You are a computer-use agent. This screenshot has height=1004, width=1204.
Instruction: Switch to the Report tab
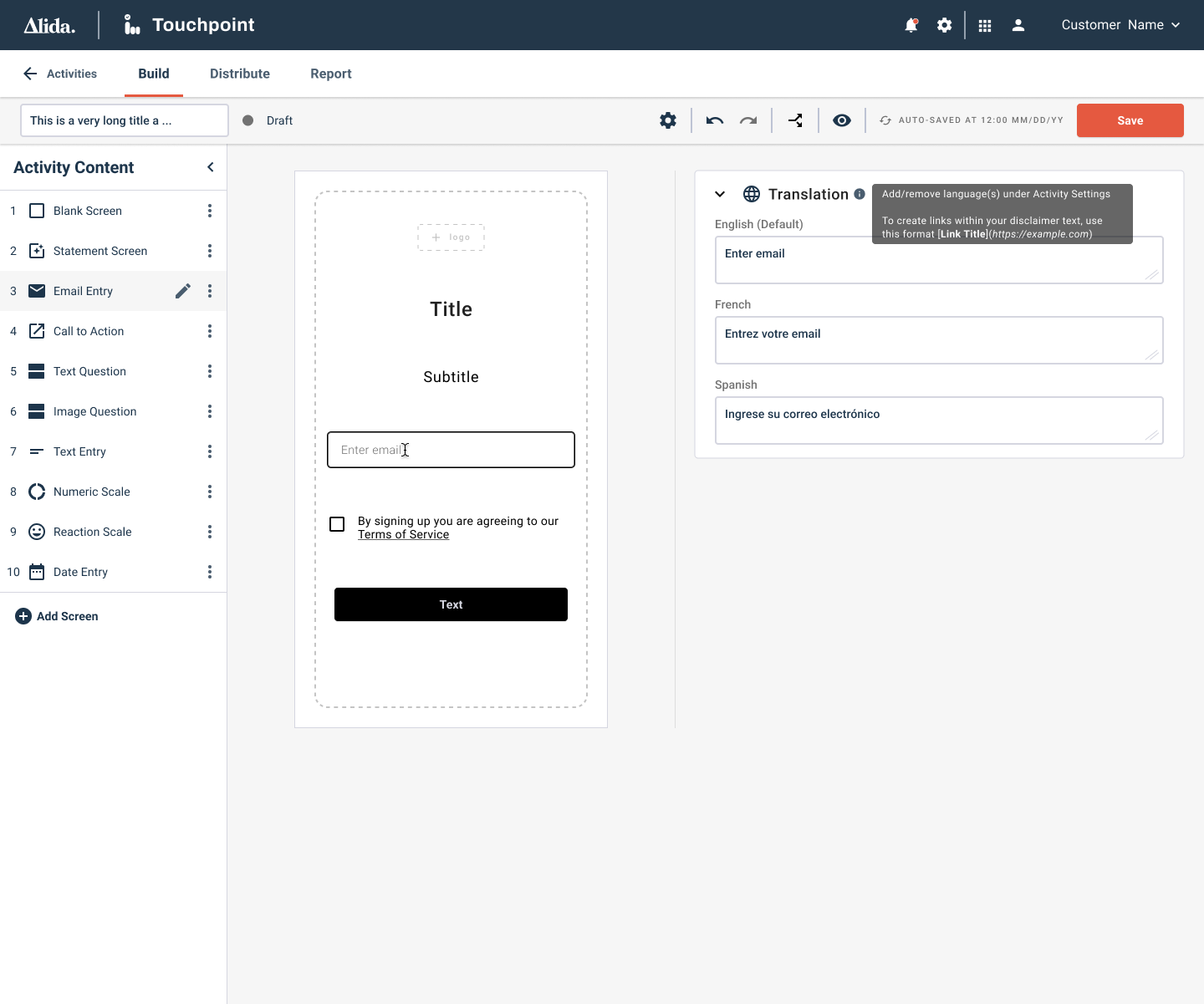click(330, 74)
